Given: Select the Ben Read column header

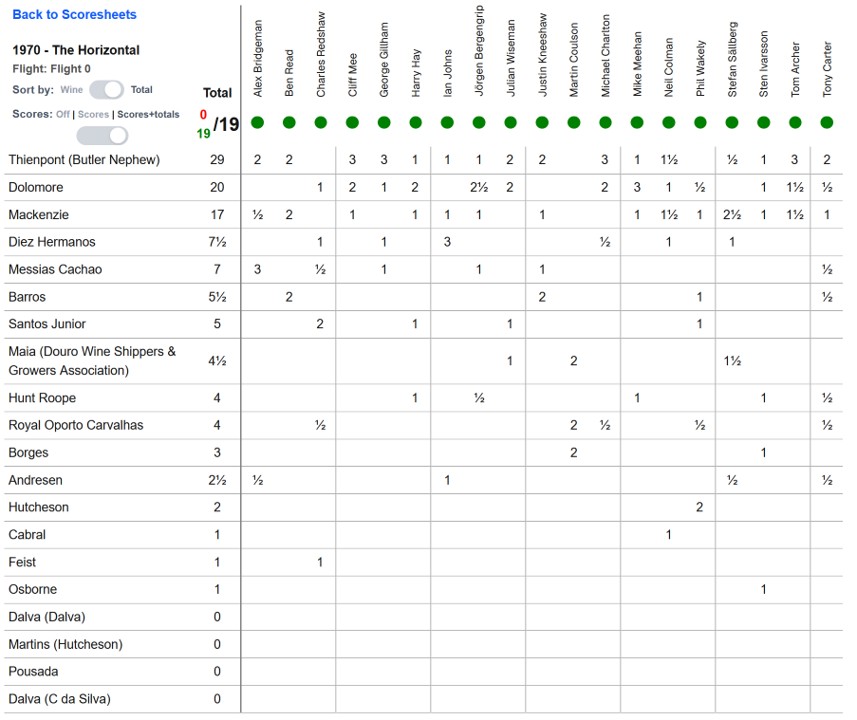Looking at the screenshot, I should coord(289,72).
